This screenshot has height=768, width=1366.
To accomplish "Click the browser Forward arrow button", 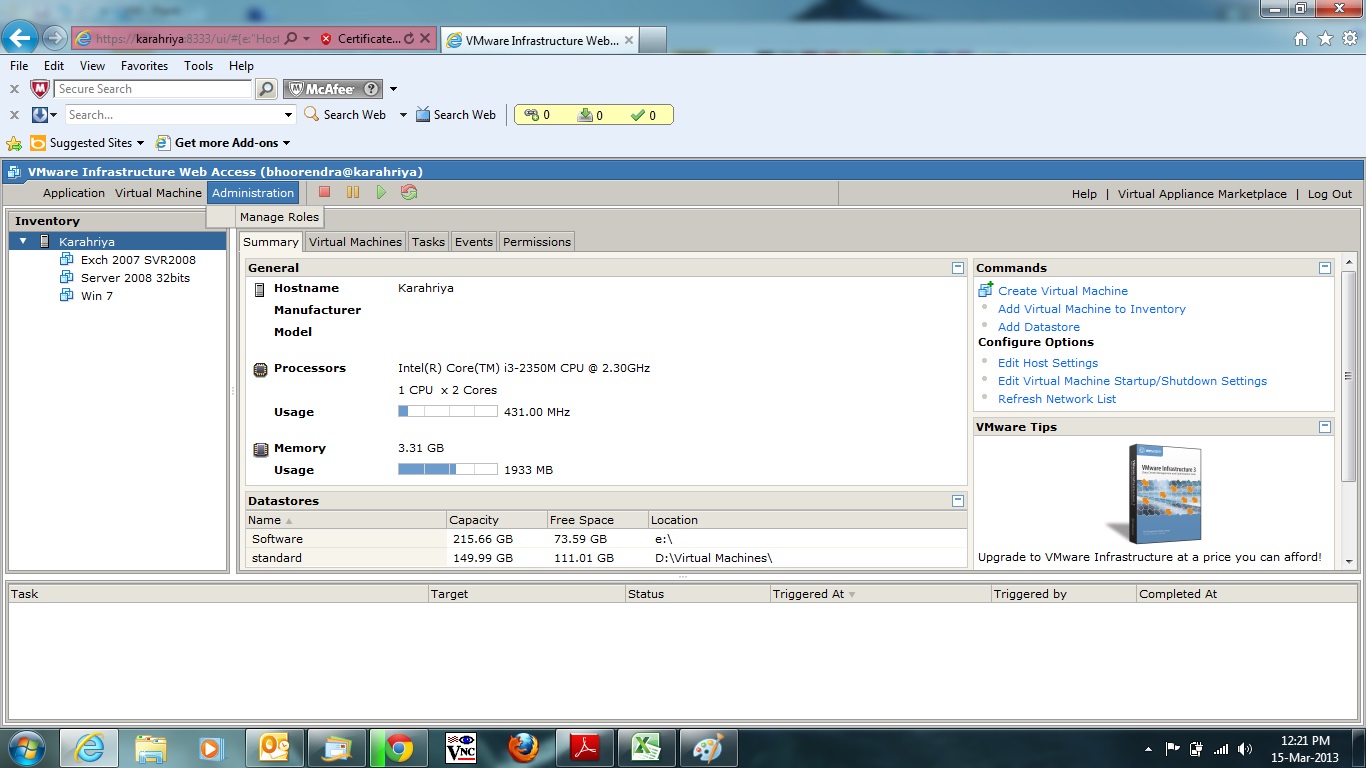I will (55, 38).
